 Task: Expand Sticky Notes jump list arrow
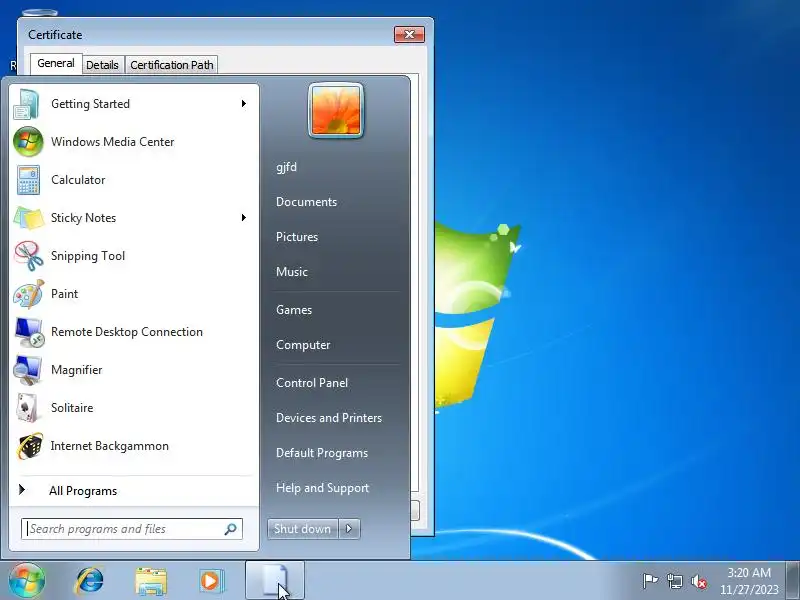click(x=244, y=218)
